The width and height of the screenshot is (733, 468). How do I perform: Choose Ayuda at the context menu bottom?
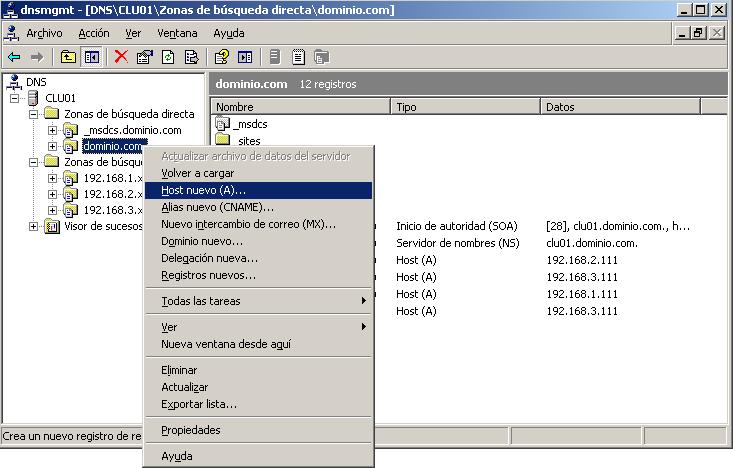coord(259,456)
